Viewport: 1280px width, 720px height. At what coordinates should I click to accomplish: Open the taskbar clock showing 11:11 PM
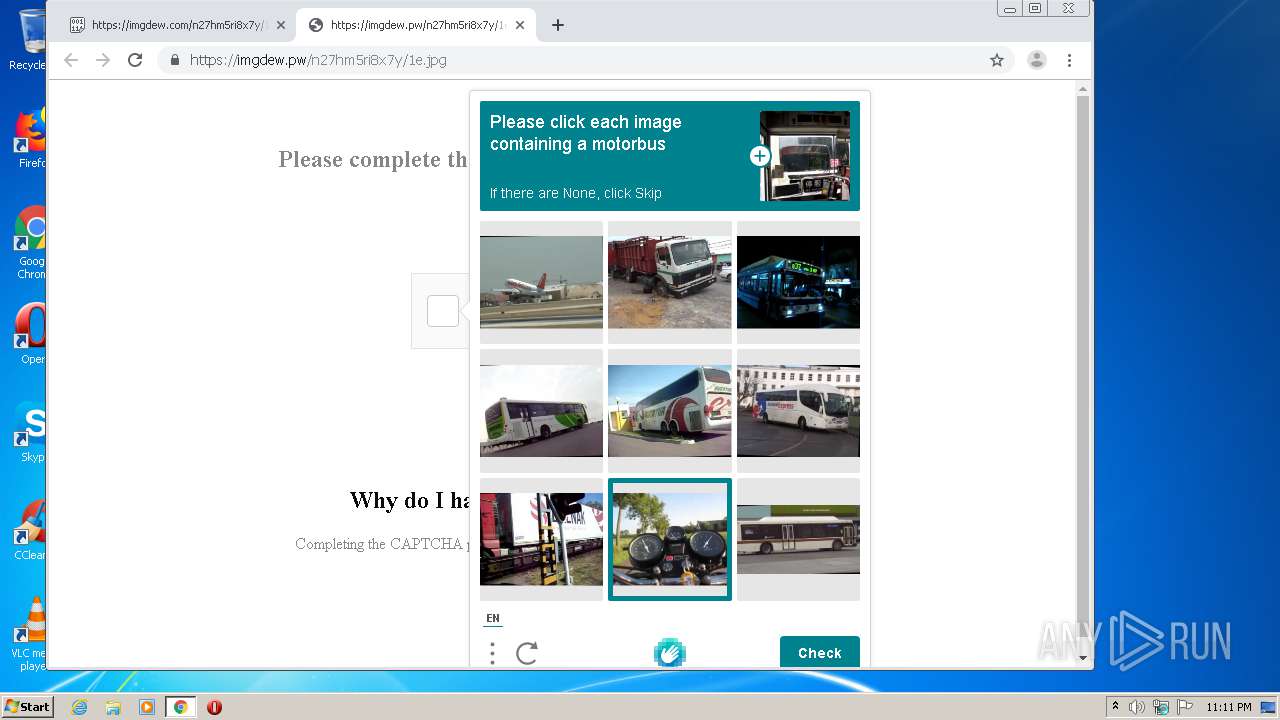click(1229, 707)
